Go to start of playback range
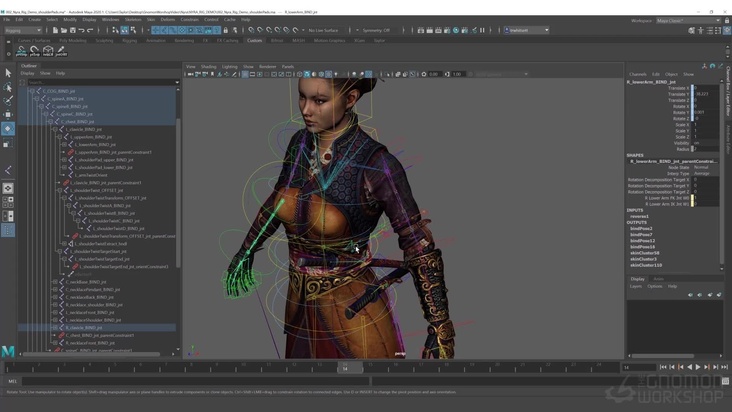732x412 pixels. [663, 367]
